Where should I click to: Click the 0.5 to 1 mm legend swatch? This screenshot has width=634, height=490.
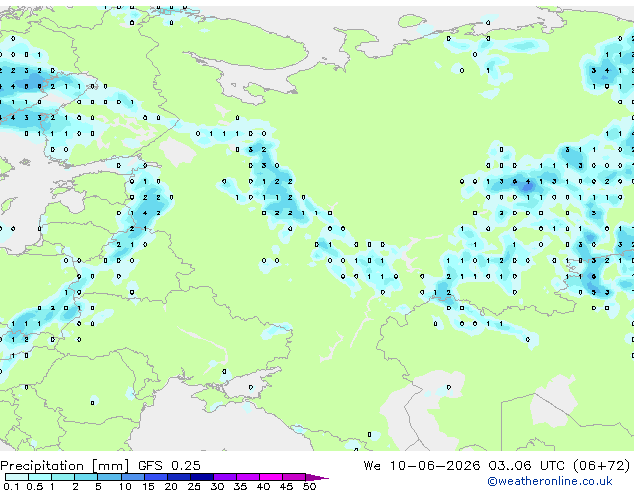[x=40, y=477]
